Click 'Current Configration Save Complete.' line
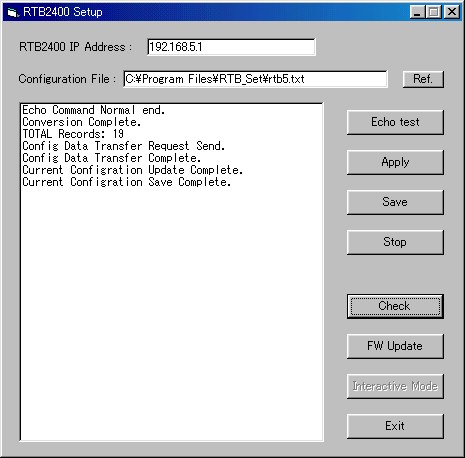This screenshot has width=465, height=458. pos(126,182)
